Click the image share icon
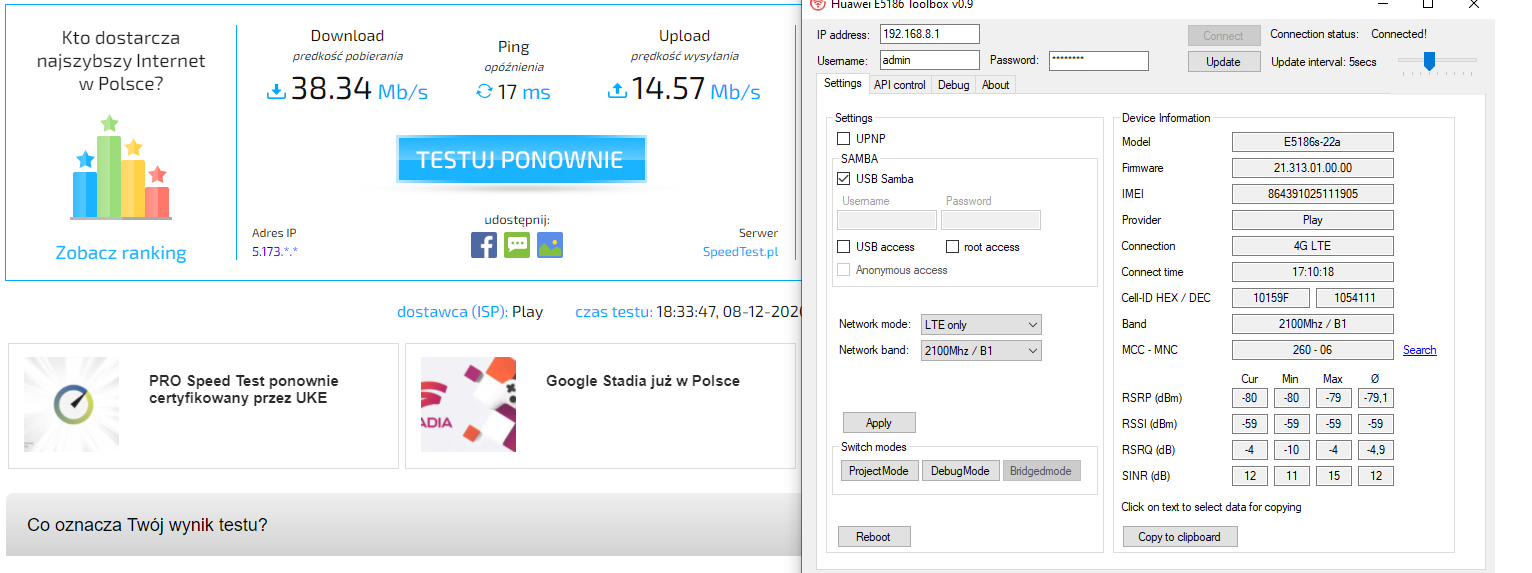 pyautogui.click(x=550, y=245)
